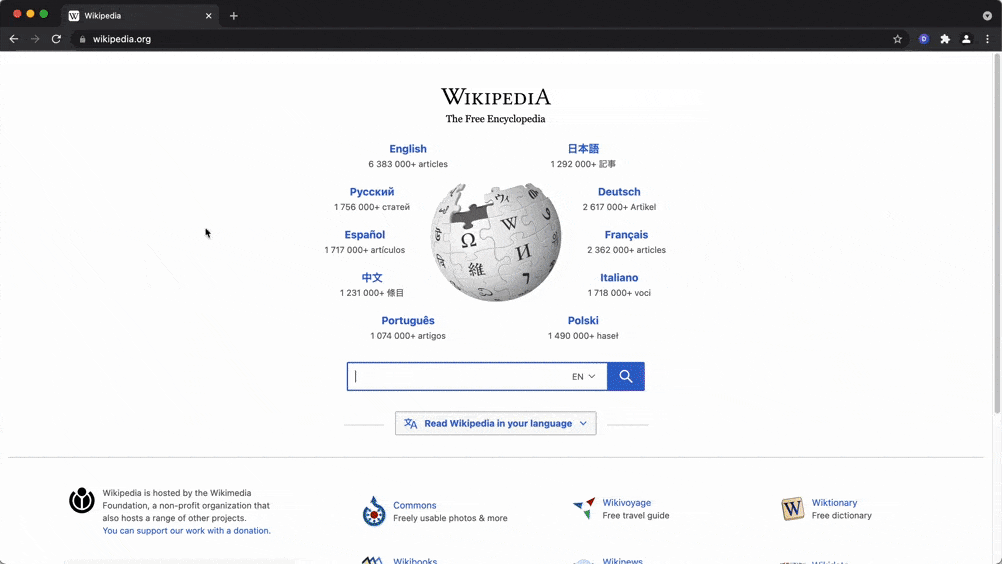This screenshot has height=564, width=1002.
Task: Open the English Wikipedia link
Action: pos(408,149)
